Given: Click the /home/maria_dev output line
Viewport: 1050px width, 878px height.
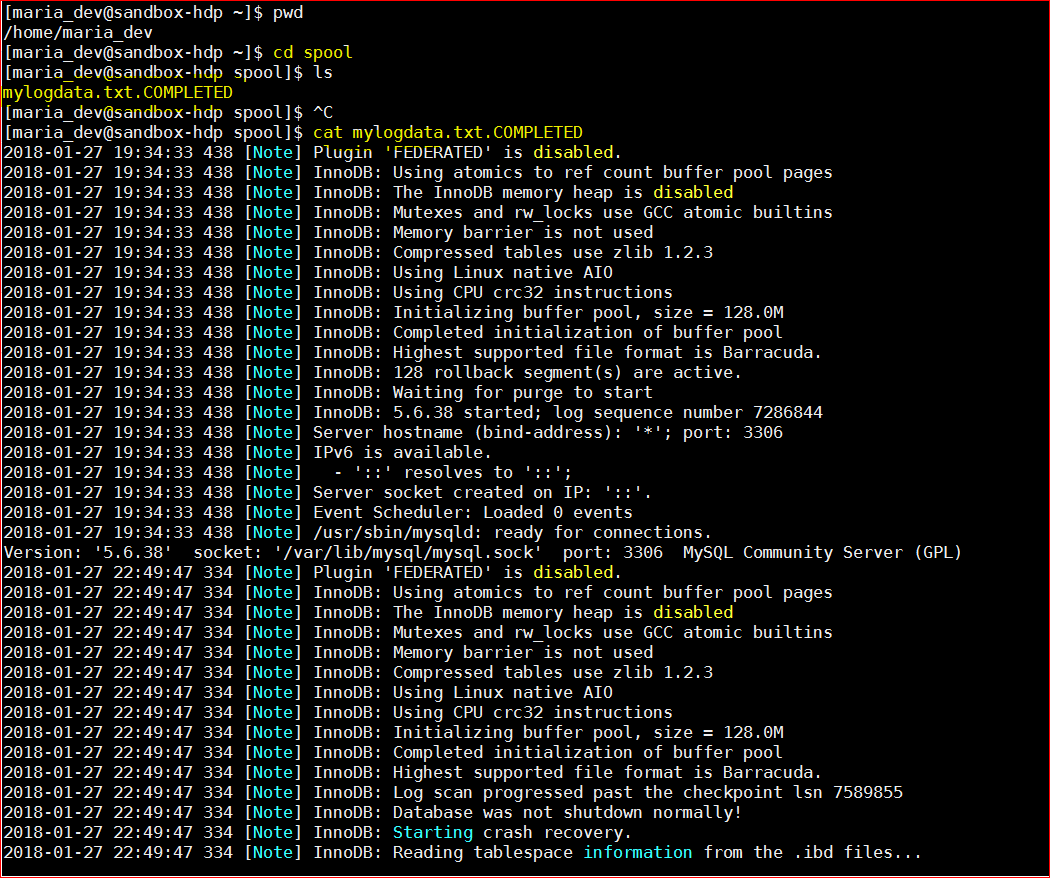Looking at the screenshot, I should point(78,33).
